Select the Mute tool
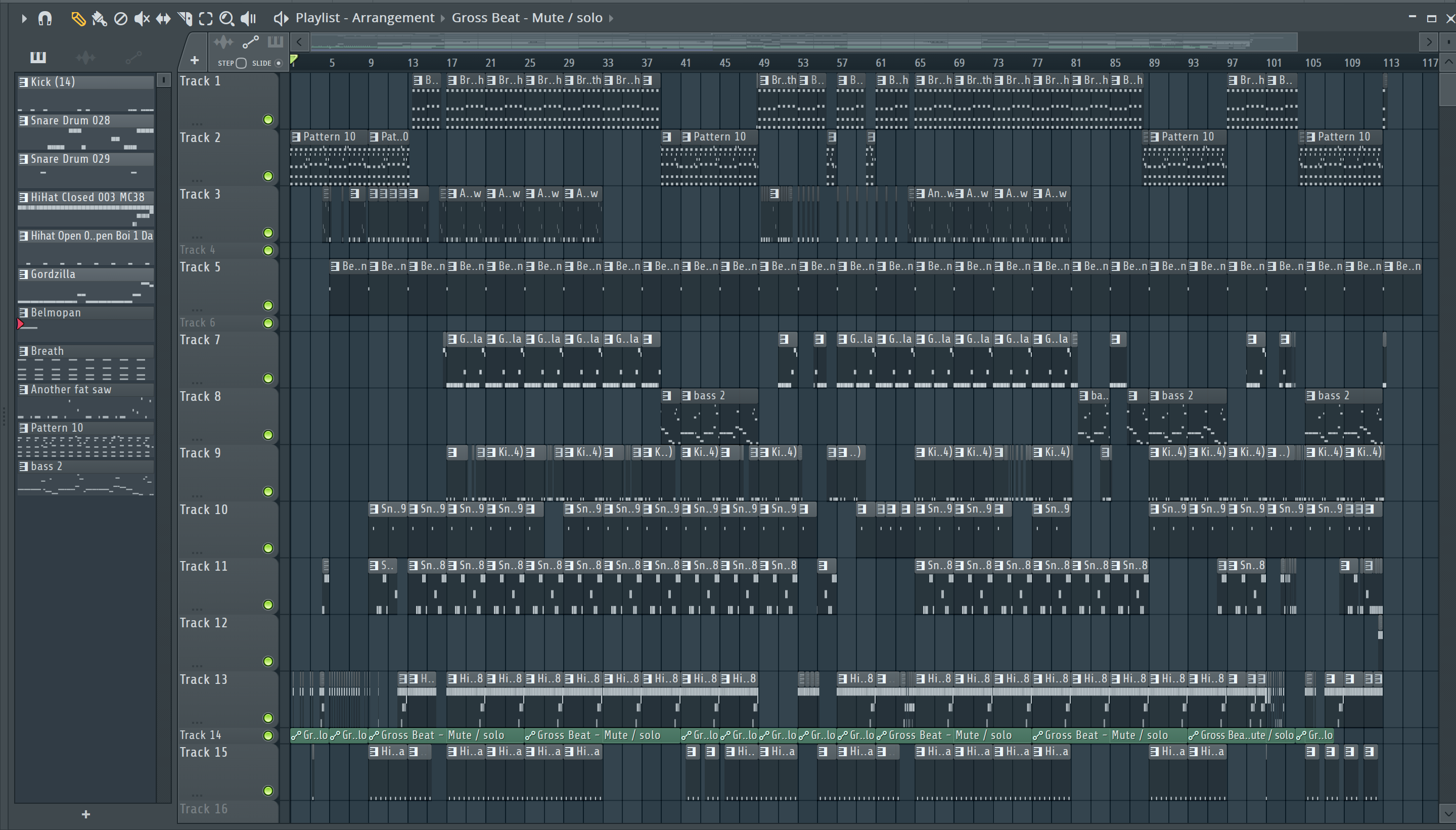This screenshot has width=1456, height=830. [142, 19]
